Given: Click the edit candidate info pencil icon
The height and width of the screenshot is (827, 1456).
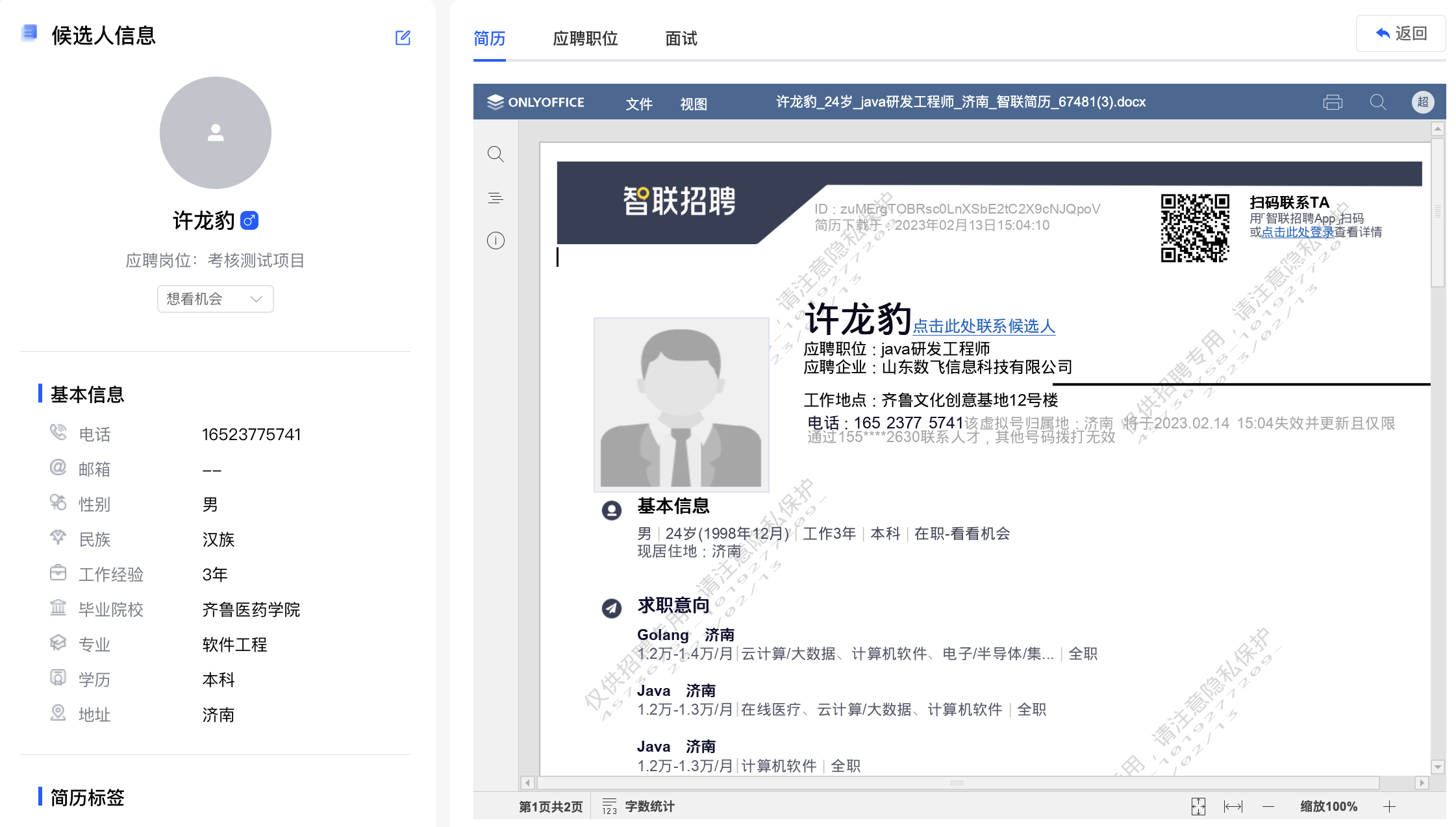Looking at the screenshot, I should 403,38.
